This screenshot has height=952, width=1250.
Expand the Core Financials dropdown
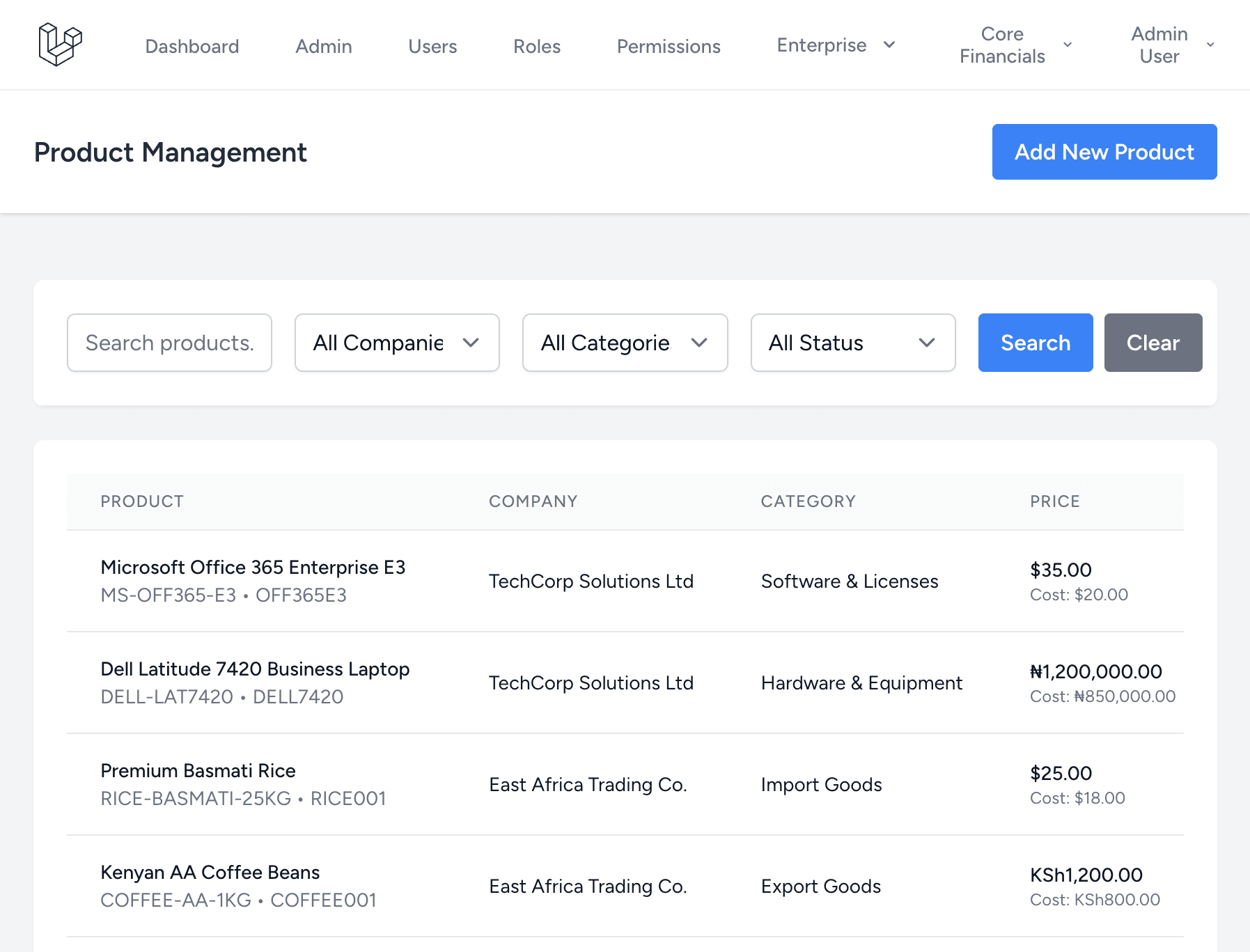[x=1016, y=45]
